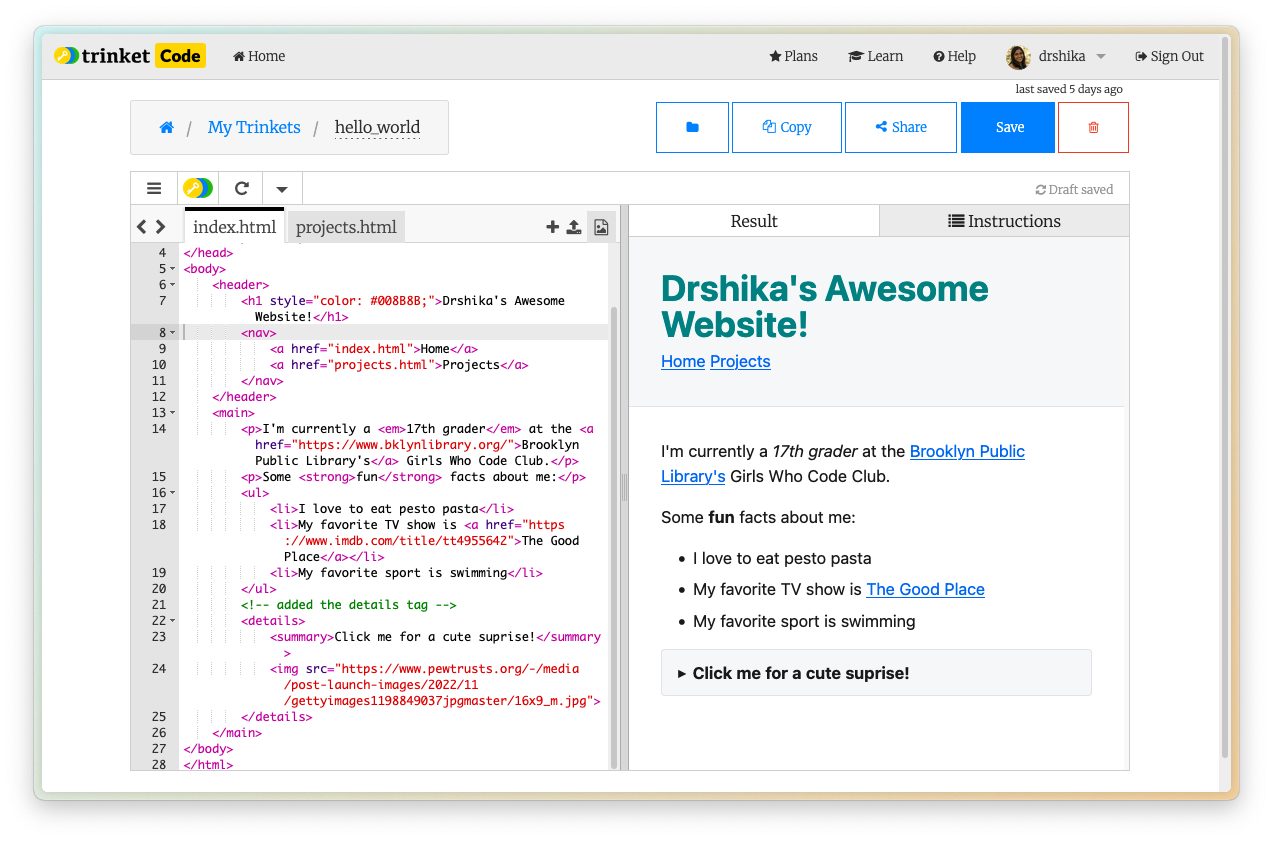Click the trinket run logo icon
1273x842 pixels.
198,188
